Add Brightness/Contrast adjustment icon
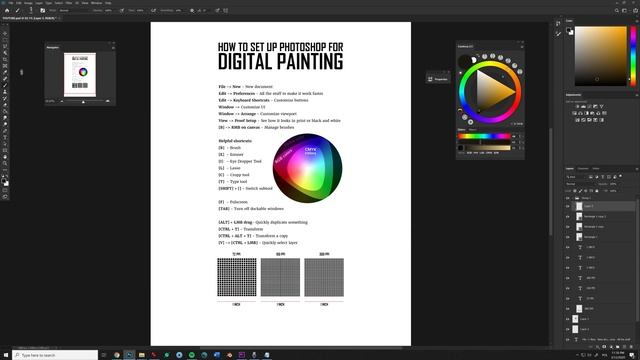This screenshot has width=640, height=360. pos(577,107)
